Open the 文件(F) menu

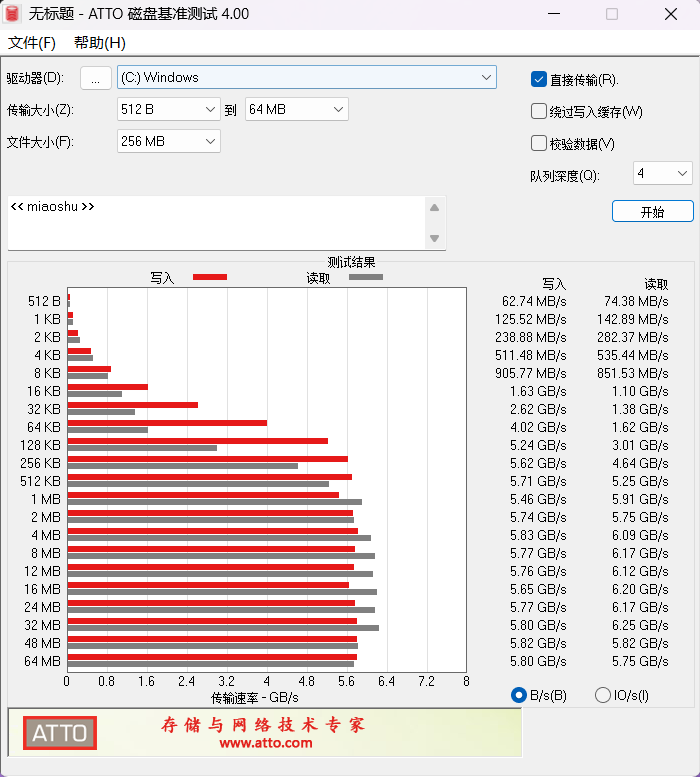tap(32, 43)
